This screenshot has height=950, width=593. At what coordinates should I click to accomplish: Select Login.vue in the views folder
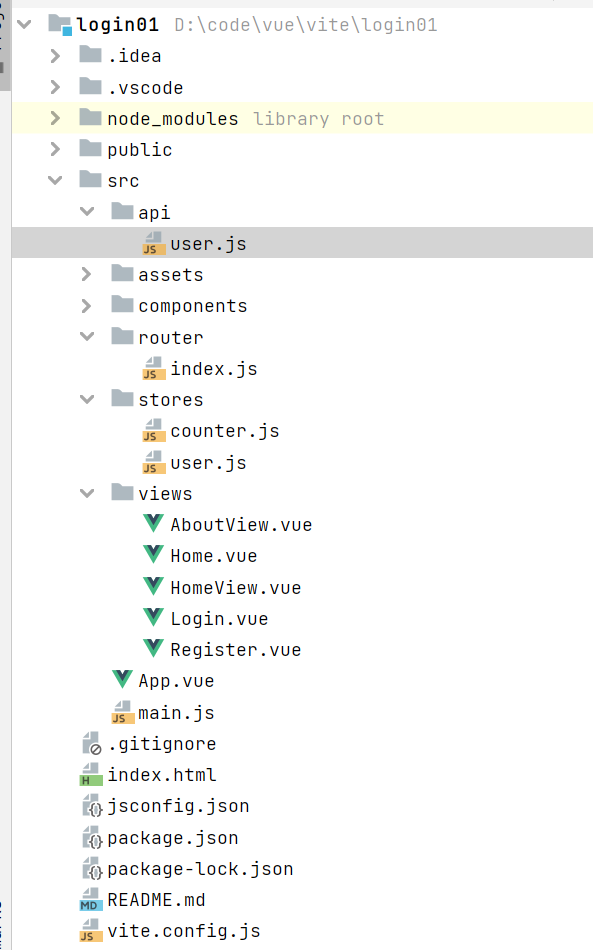[x=219, y=619]
